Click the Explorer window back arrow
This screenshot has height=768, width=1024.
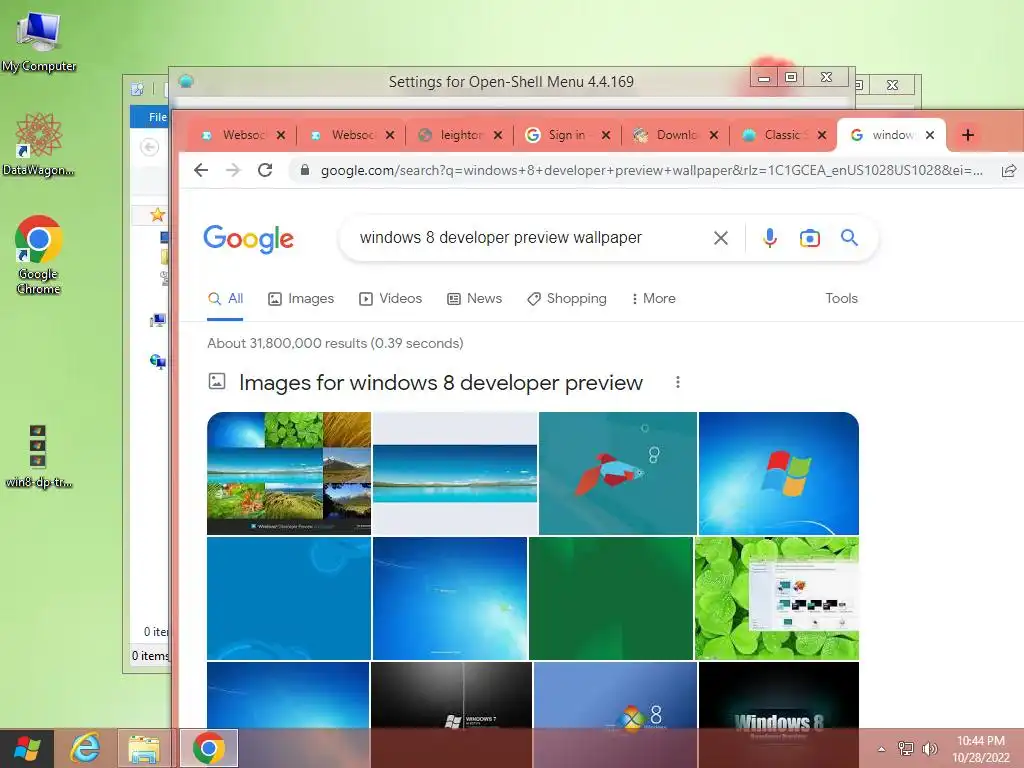coord(150,147)
